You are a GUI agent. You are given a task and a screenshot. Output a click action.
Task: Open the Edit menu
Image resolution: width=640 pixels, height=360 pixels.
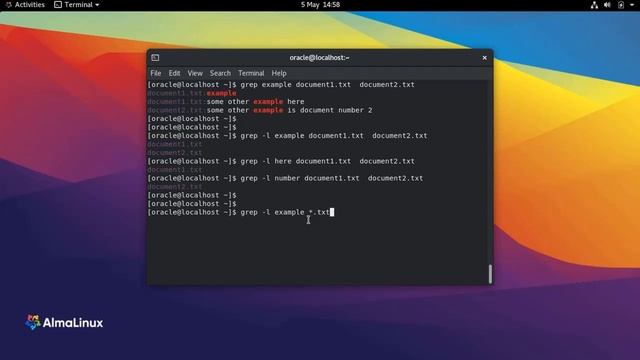tap(174, 73)
